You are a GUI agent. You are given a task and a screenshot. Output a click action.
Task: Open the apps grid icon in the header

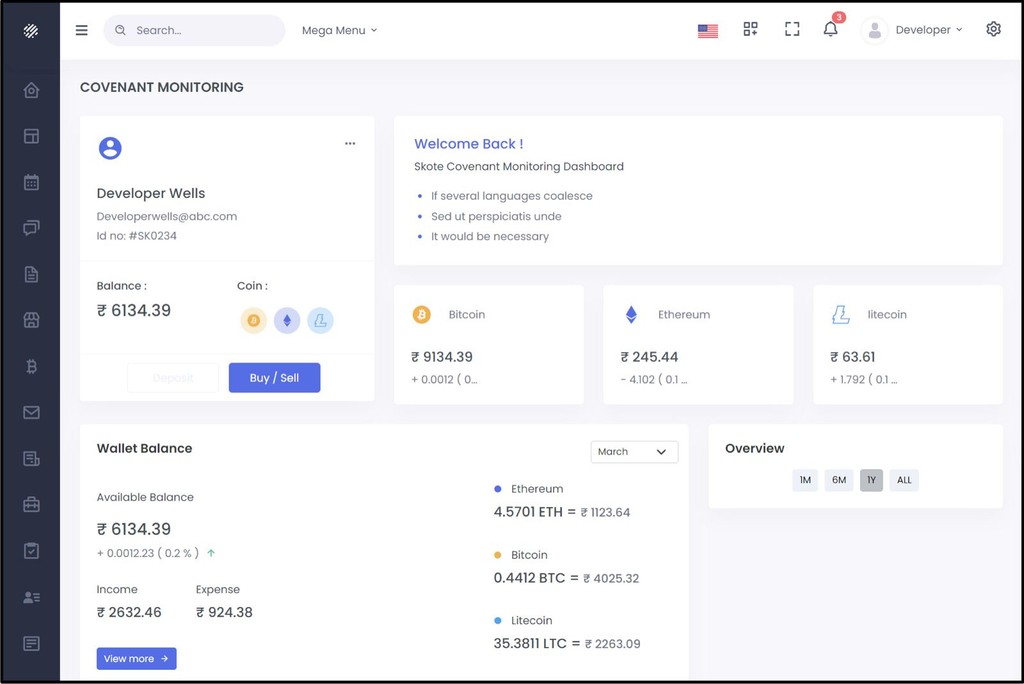750,29
